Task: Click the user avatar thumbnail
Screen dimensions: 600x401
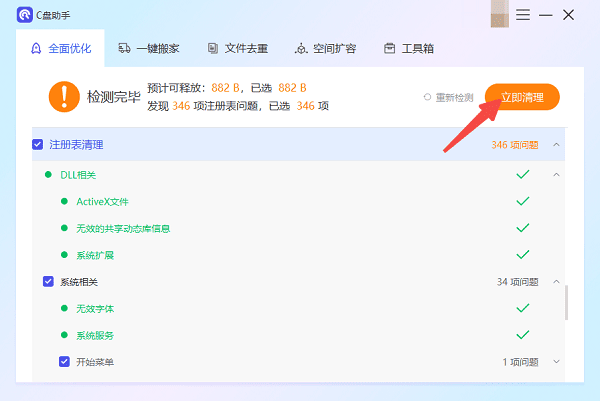Action: click(500, 14)
